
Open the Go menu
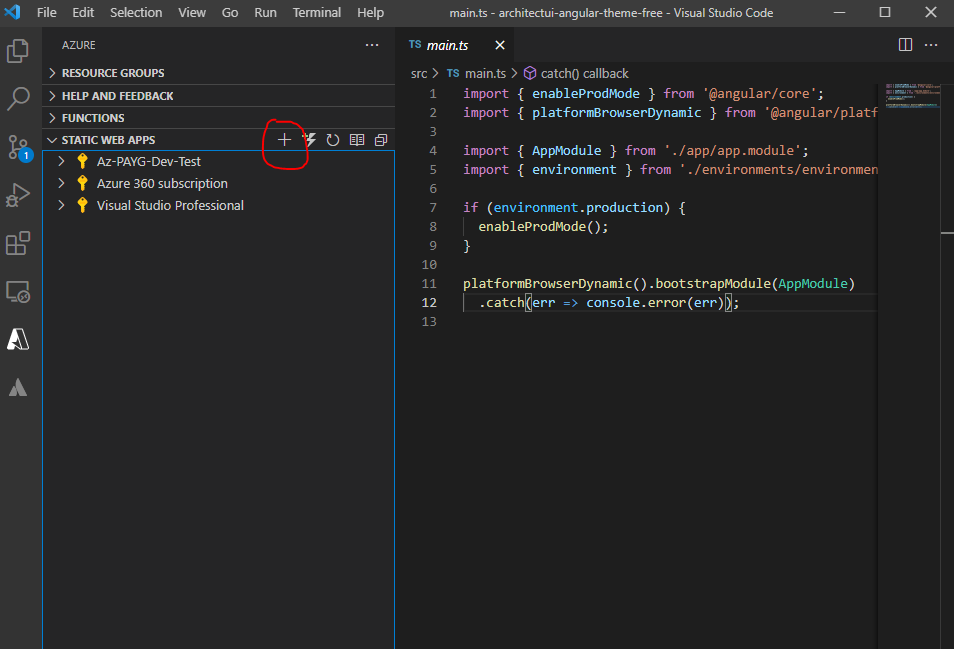tap(230, 12)
